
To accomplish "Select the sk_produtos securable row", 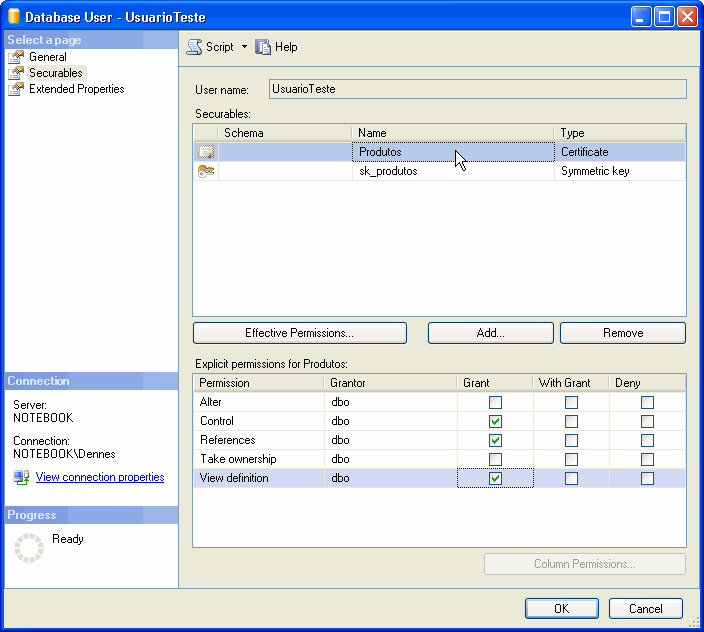I will pyautogui.click(x=388, y=171).
